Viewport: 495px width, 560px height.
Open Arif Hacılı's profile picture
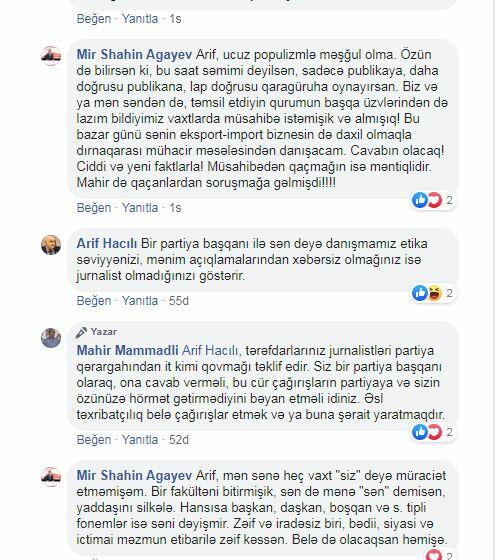(x=51, y=245)
